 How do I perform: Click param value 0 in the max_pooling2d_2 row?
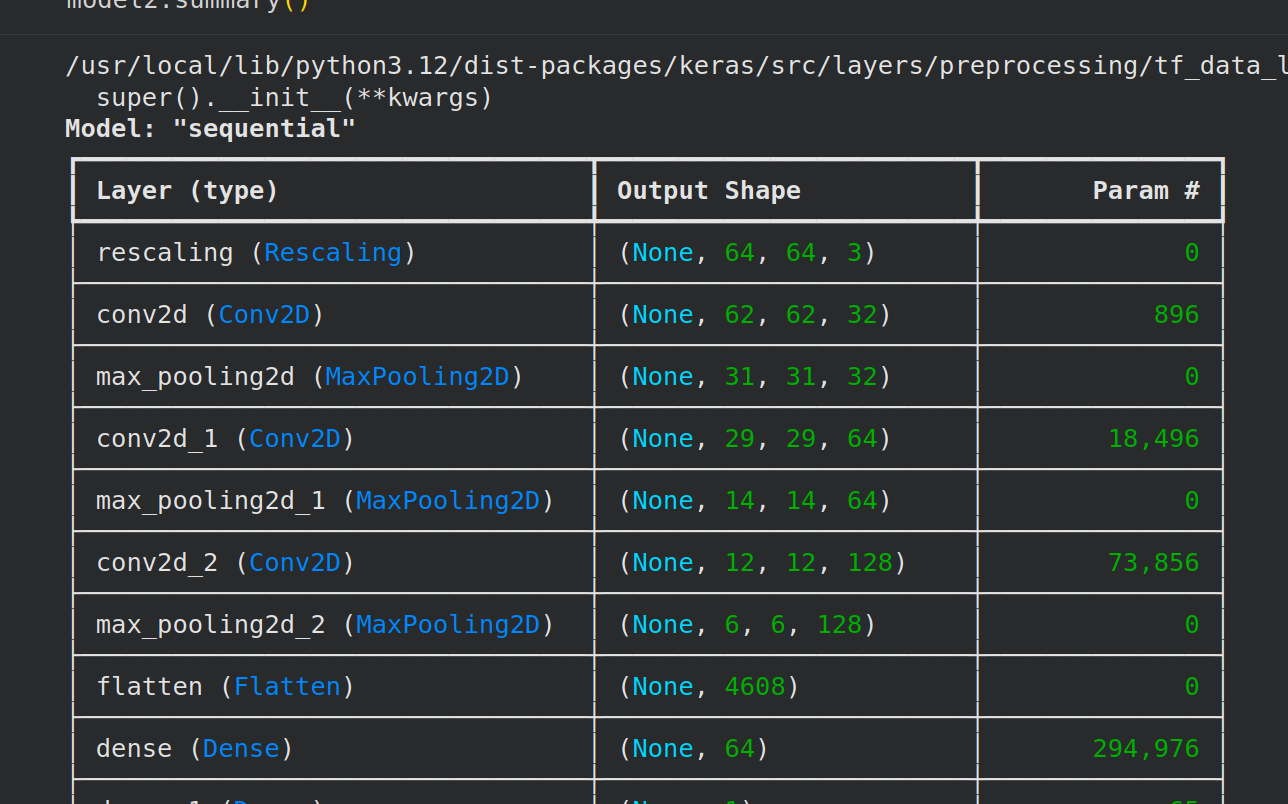1192,625
